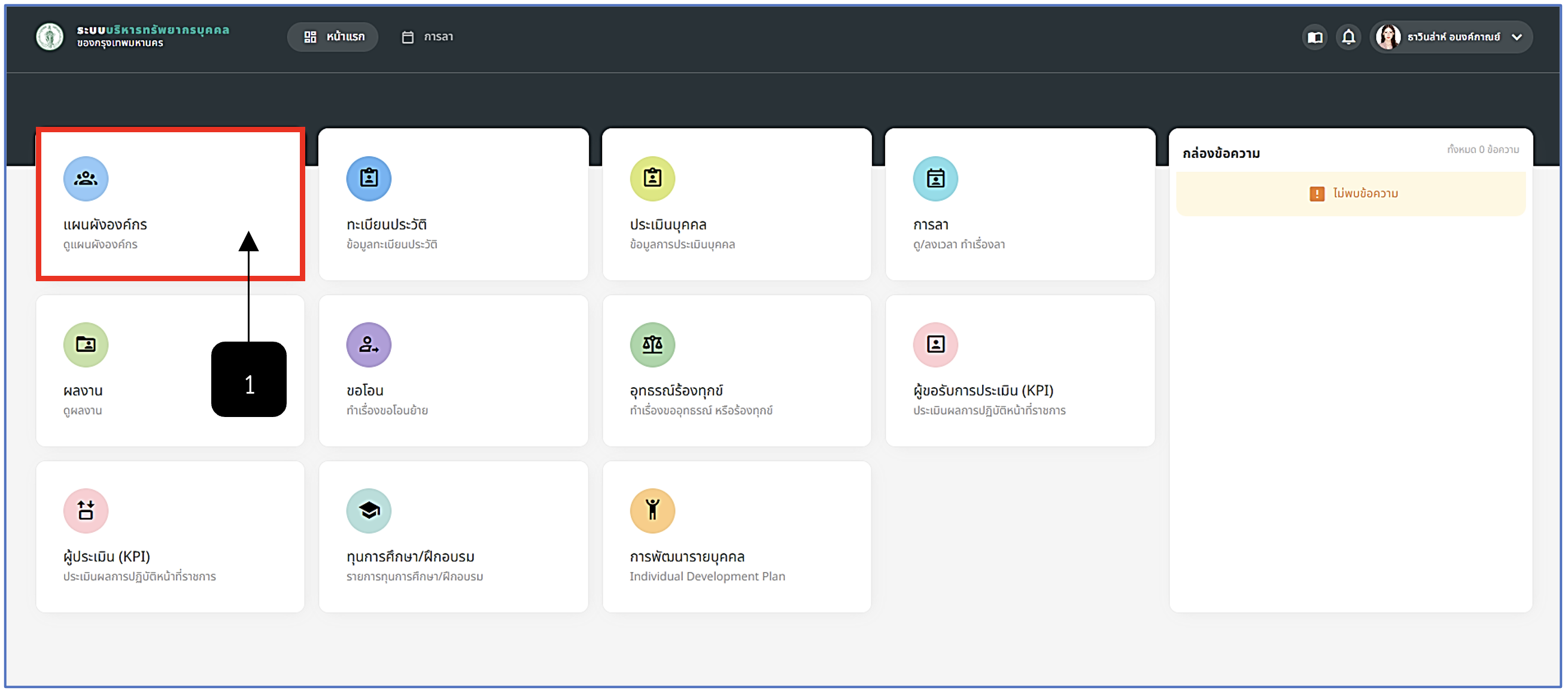Click the ทำเรื่องขอโอนย้าย subtitle
1568x694 pixels.
pyautogui.click(x=387, y=410)
